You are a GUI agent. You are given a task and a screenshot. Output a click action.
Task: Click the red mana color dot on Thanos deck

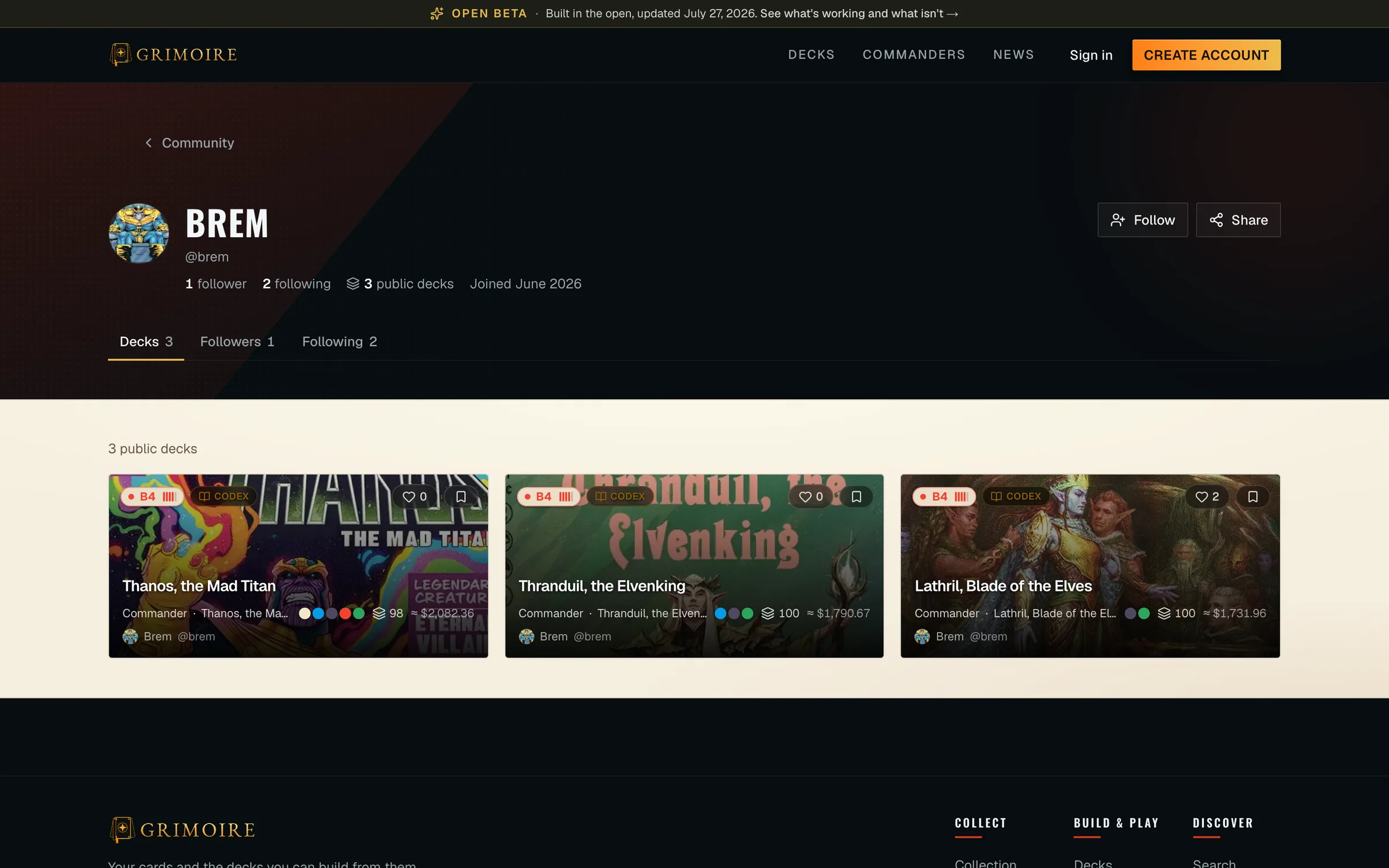pos(345,613)
